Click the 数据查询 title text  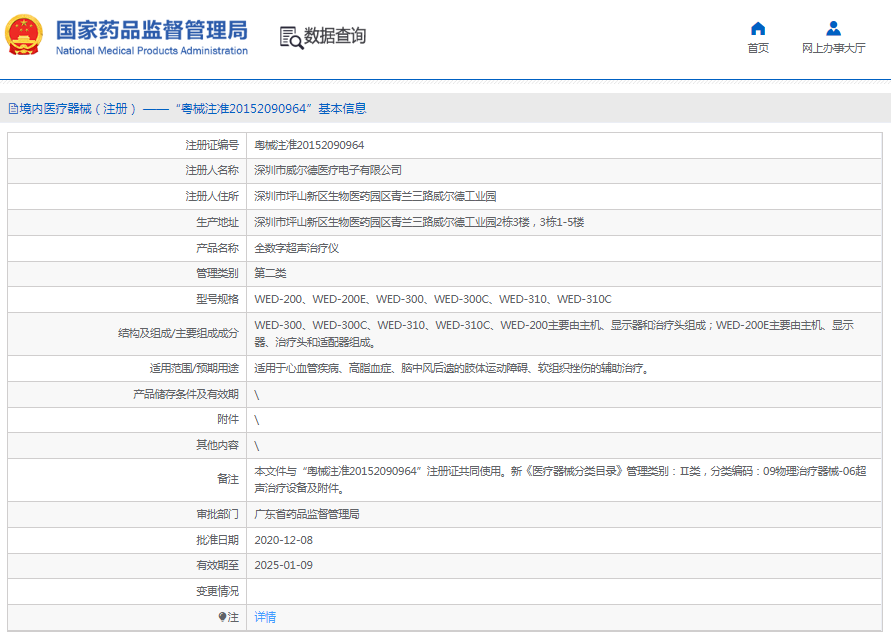335,36
